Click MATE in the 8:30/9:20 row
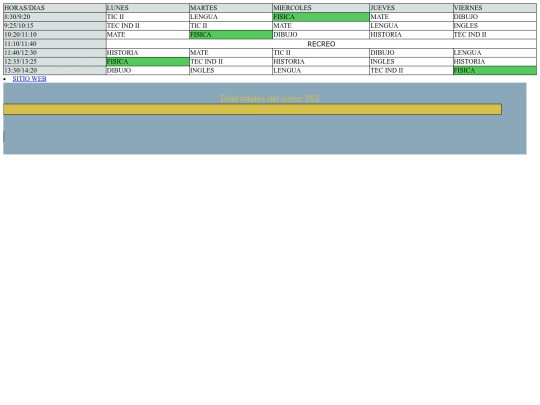Screen dimensions: 540x405 point(411,17)
